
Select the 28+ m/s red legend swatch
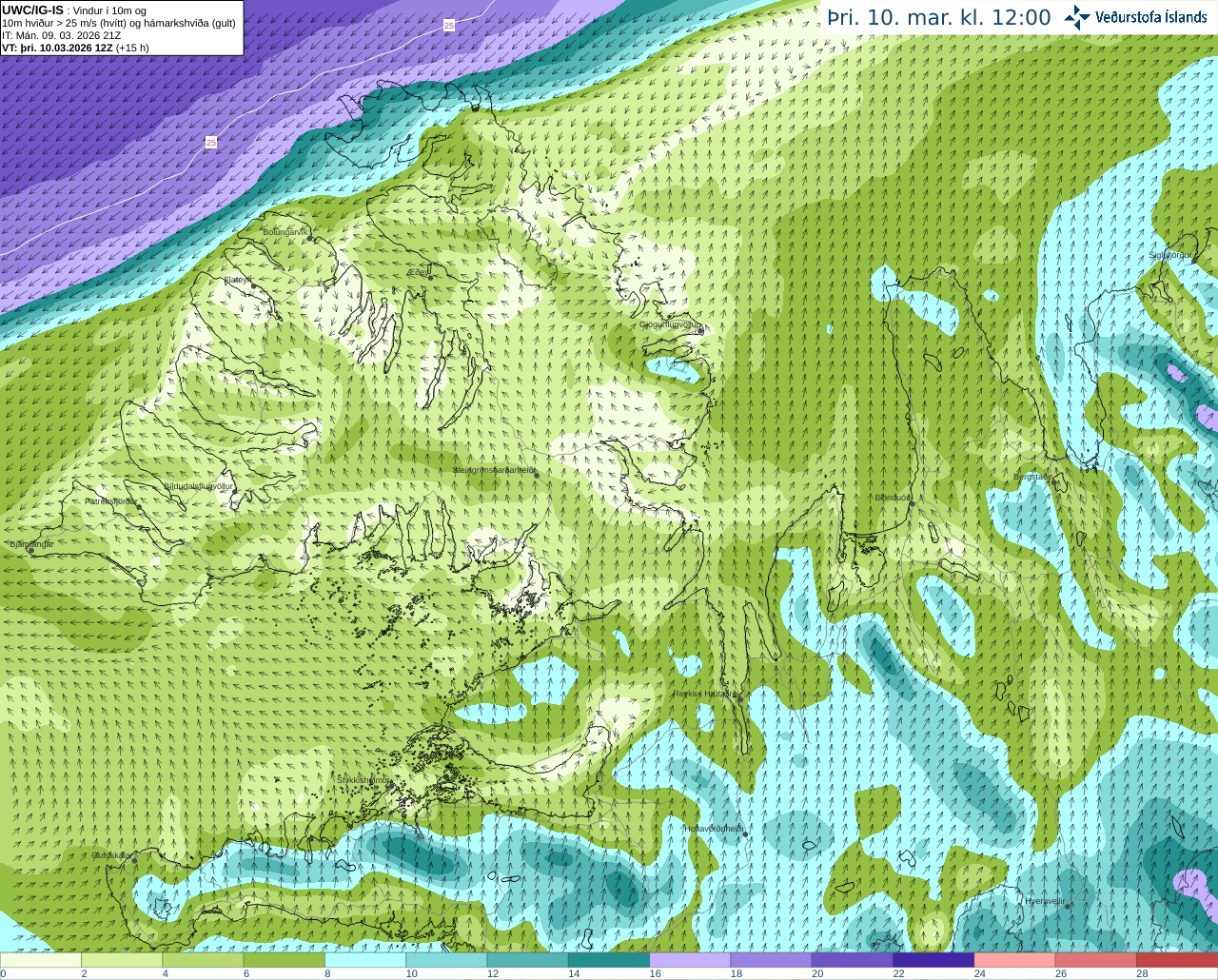pos(1177,960)
